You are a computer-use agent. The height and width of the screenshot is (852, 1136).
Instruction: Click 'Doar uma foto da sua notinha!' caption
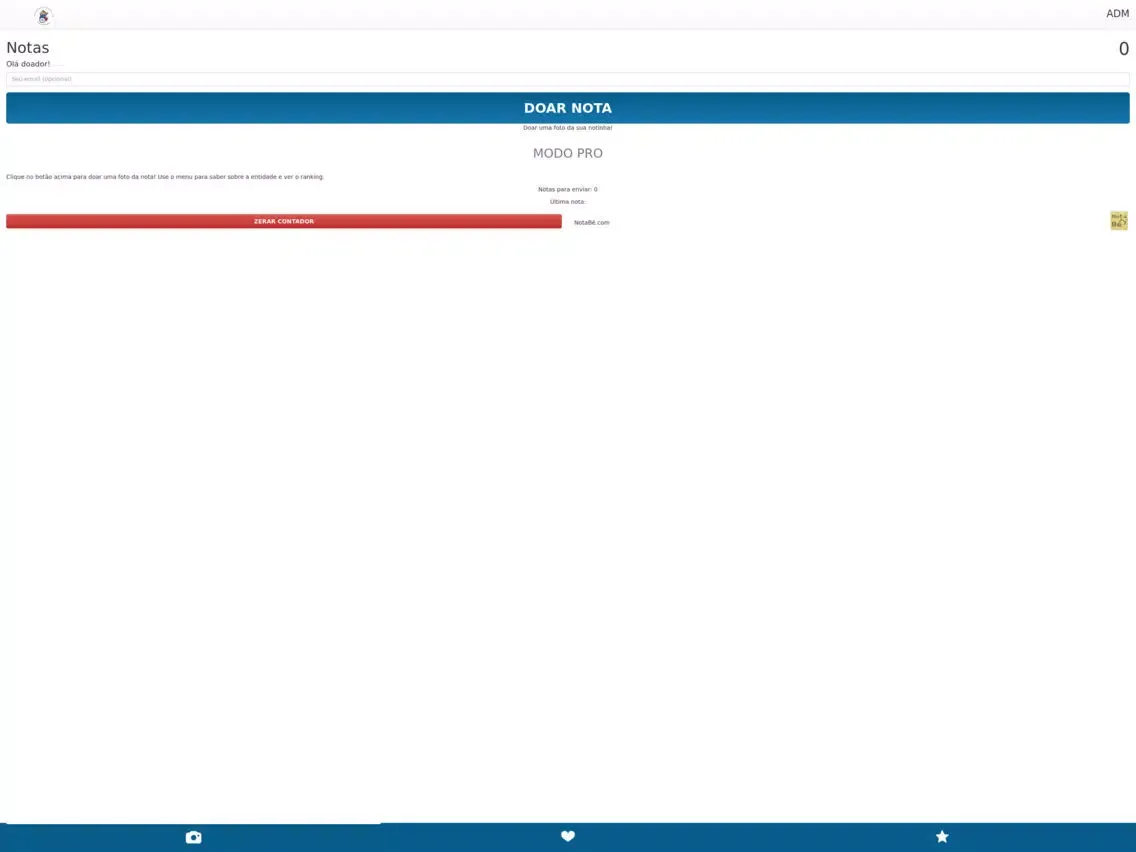click(567, 128)
